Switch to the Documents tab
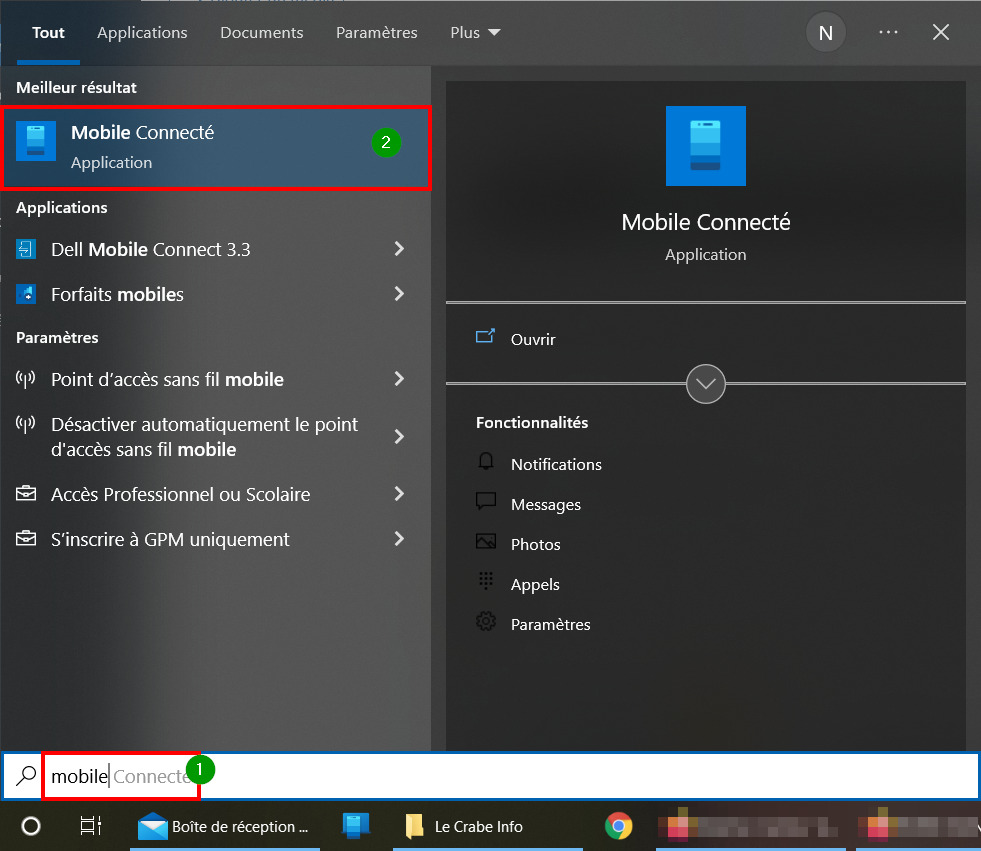 [x=262, y=33]
